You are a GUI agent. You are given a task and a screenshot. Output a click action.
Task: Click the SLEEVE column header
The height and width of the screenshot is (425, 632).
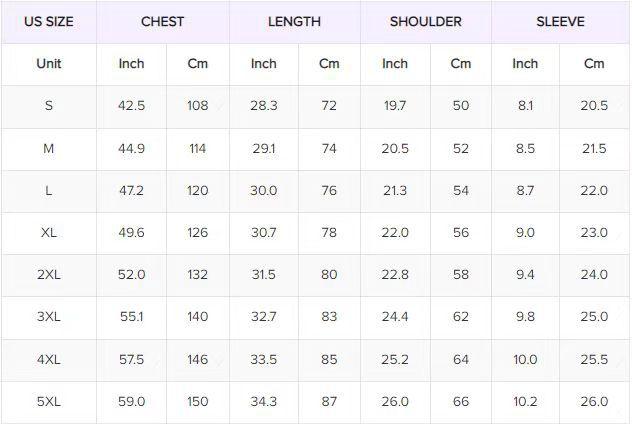click(x=560, y=21)
